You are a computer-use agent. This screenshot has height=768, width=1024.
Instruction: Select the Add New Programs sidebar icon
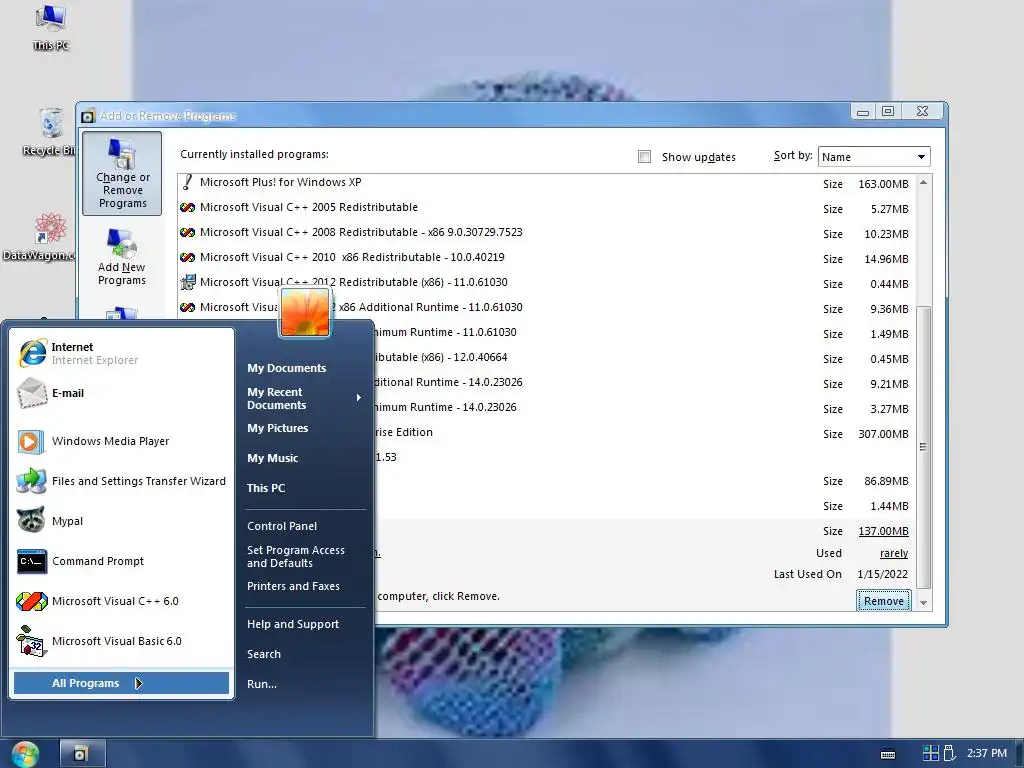(x=122, y=257)
